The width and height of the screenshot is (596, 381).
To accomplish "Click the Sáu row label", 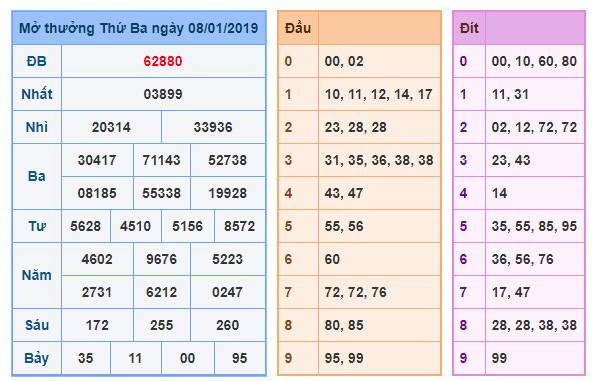I will 36,325.
